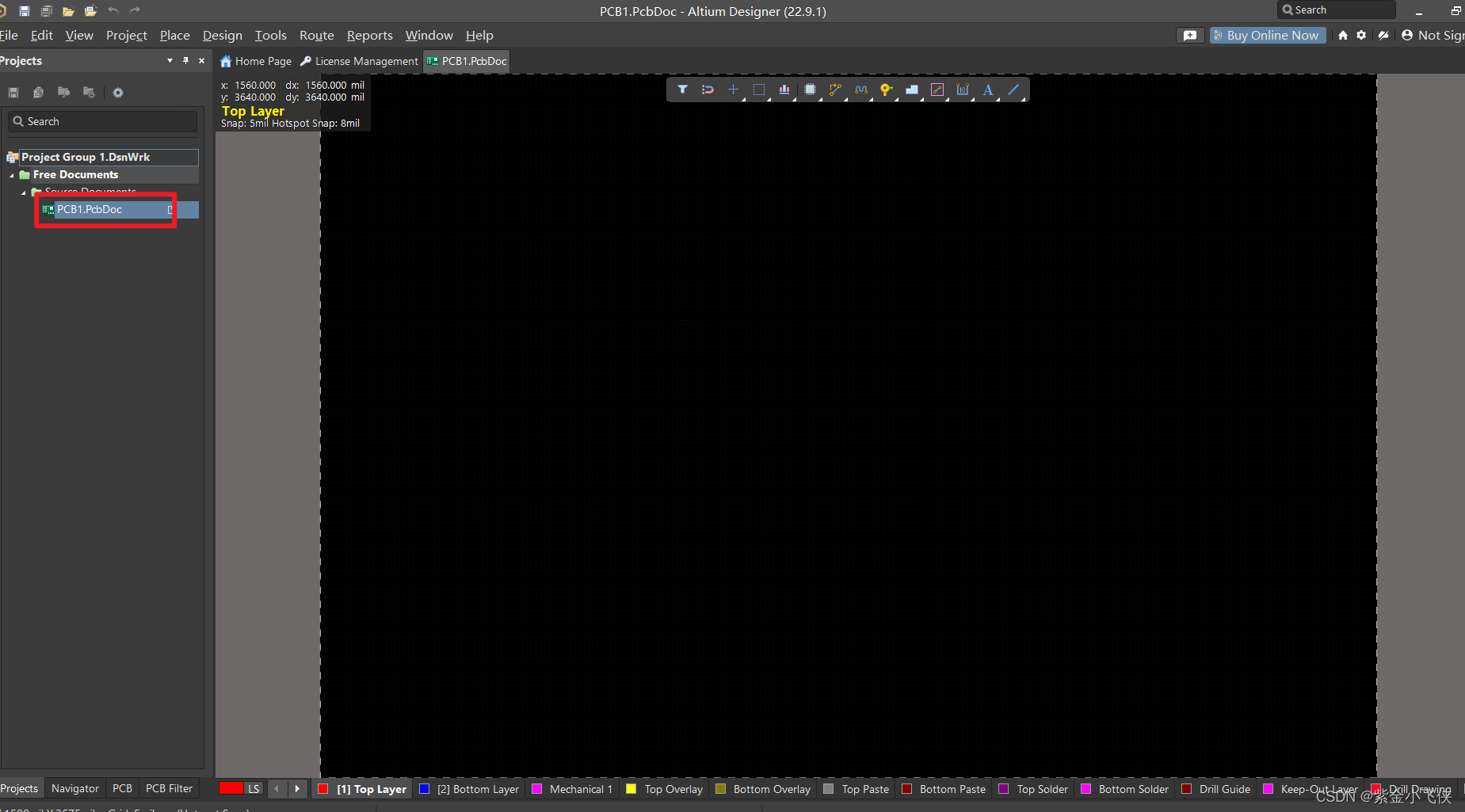Switch to the Home Page tab
The height and width of the screenshot is (812, 1465).
pyautogui.click(x=256, y=61)
